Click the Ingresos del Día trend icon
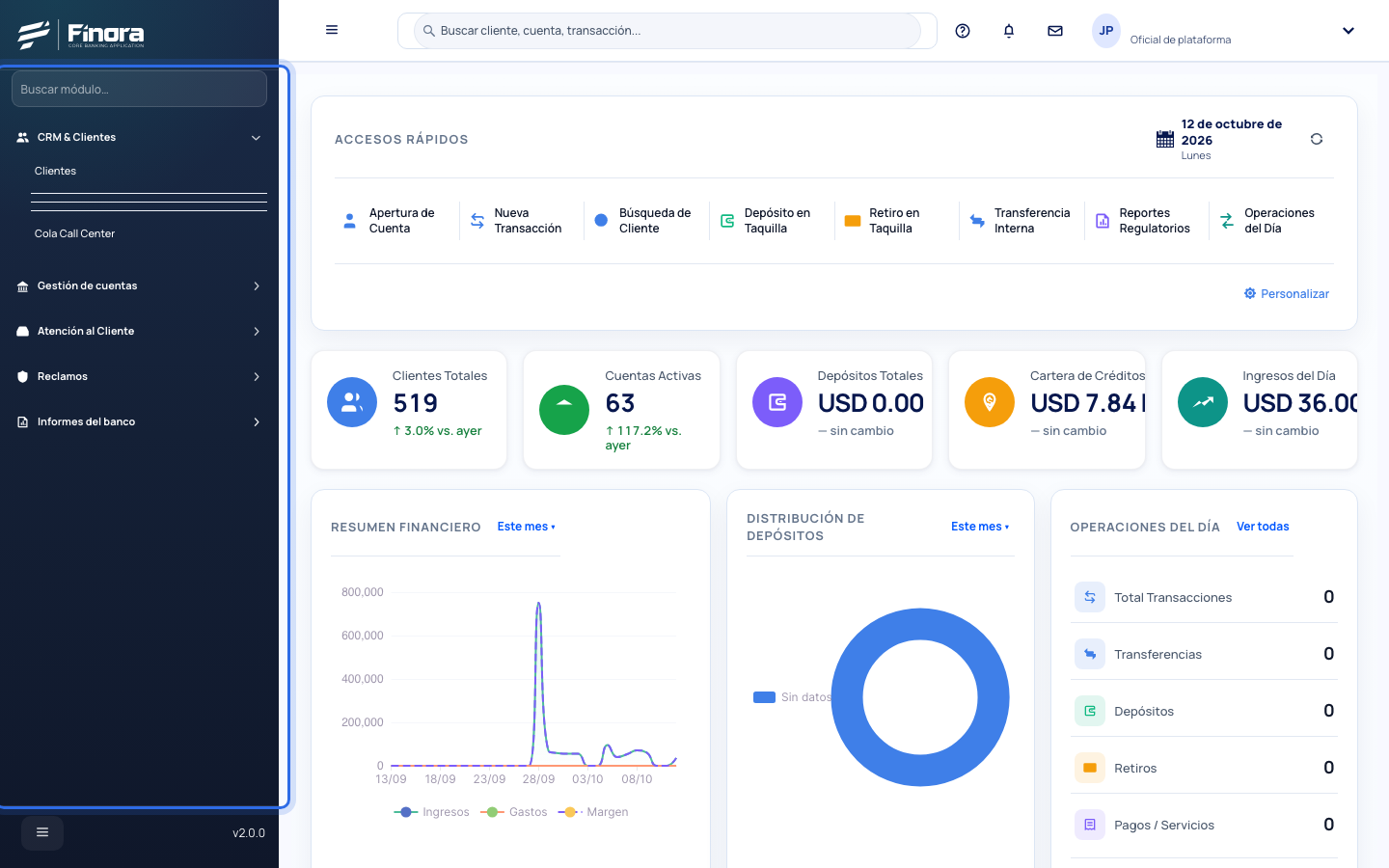 (1203, 402)
